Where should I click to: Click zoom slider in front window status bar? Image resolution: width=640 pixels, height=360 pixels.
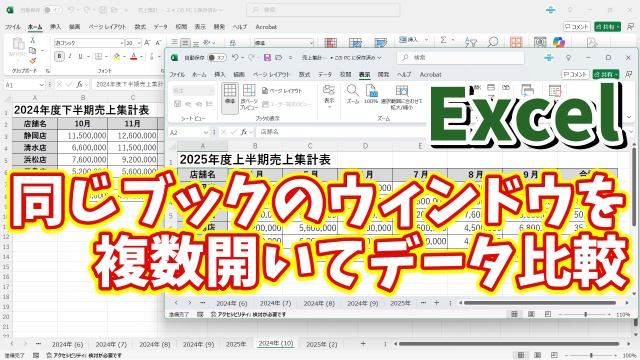coord(585,314)
